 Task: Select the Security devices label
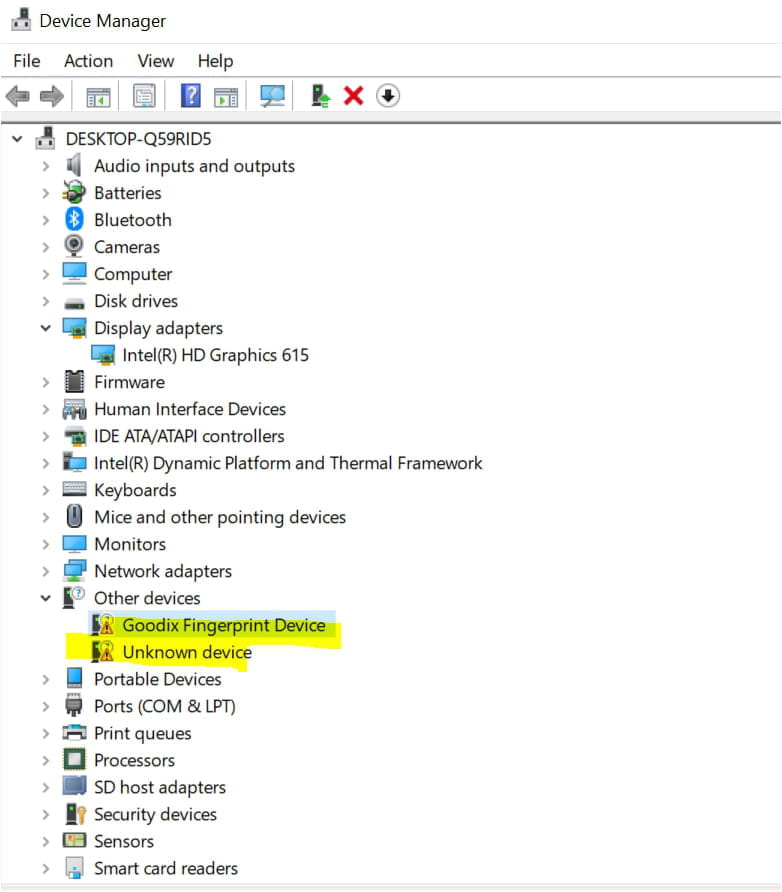pos(155,814)
